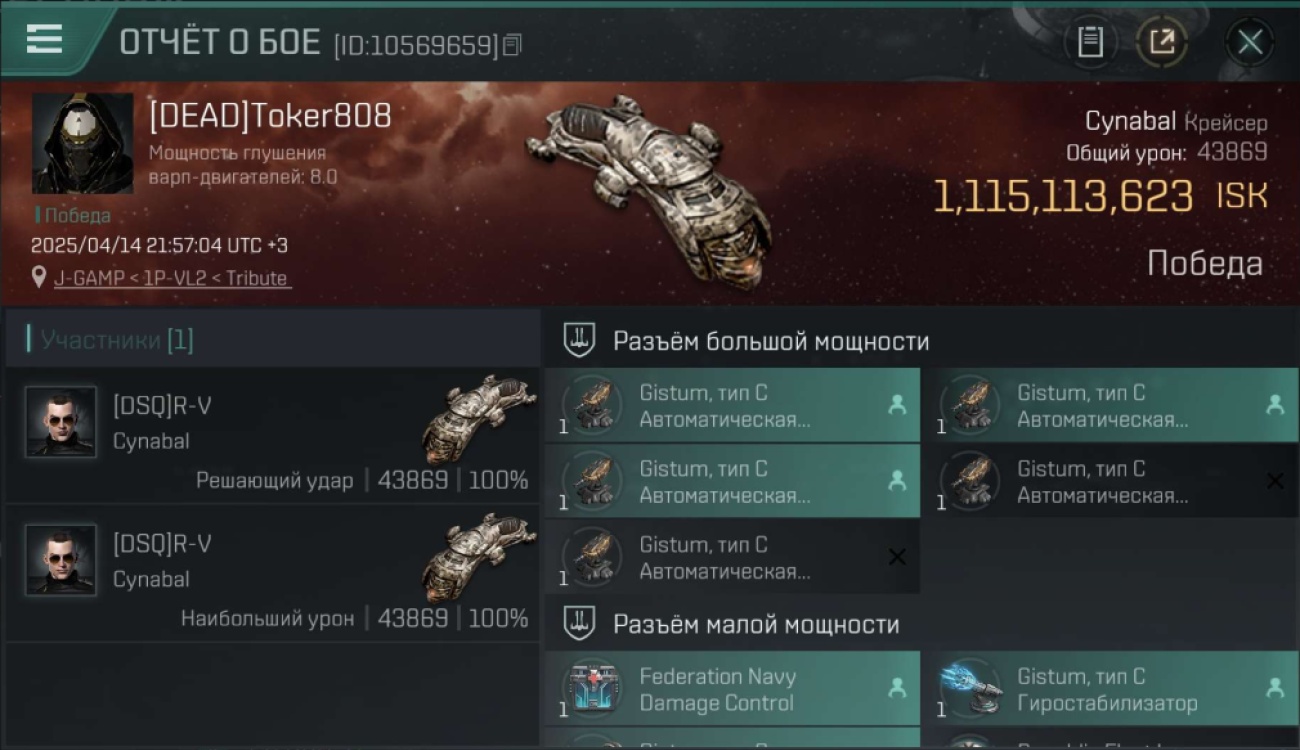Click X mark on right-column Gistum autocannon
The height and width of the screenshot is (750, 1300).
coord(1275,481)
